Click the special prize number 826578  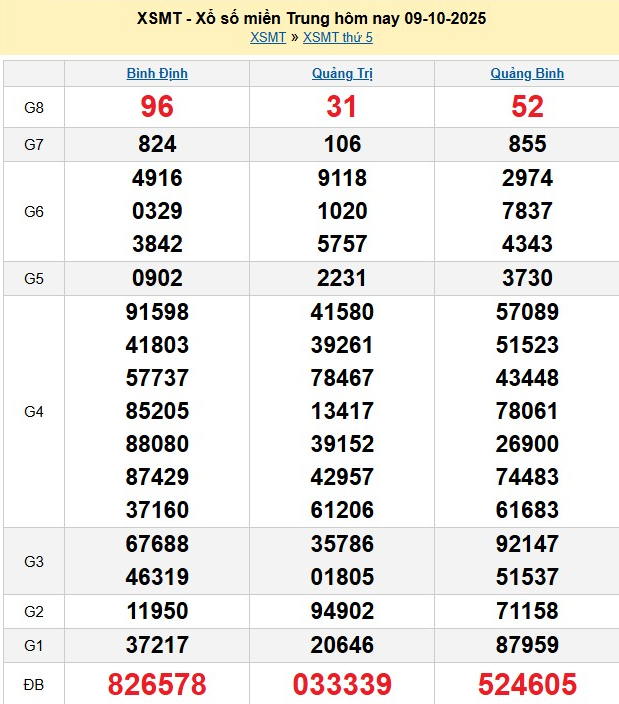coord(157,684)
